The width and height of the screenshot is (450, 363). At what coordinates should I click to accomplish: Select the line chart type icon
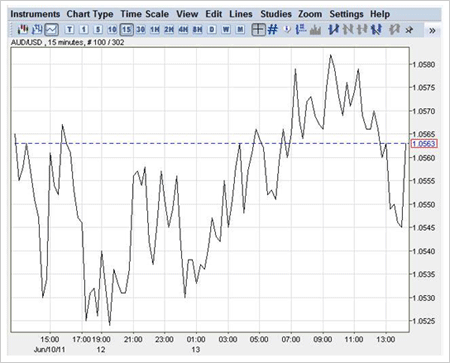[51, 30]
